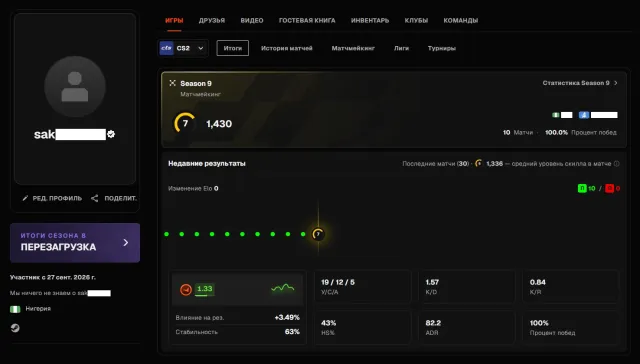Expand the CS2 game selector dropdown
The height and width of the screenshot is (364, 640).
pyautogui.click(x=183, y=48)
